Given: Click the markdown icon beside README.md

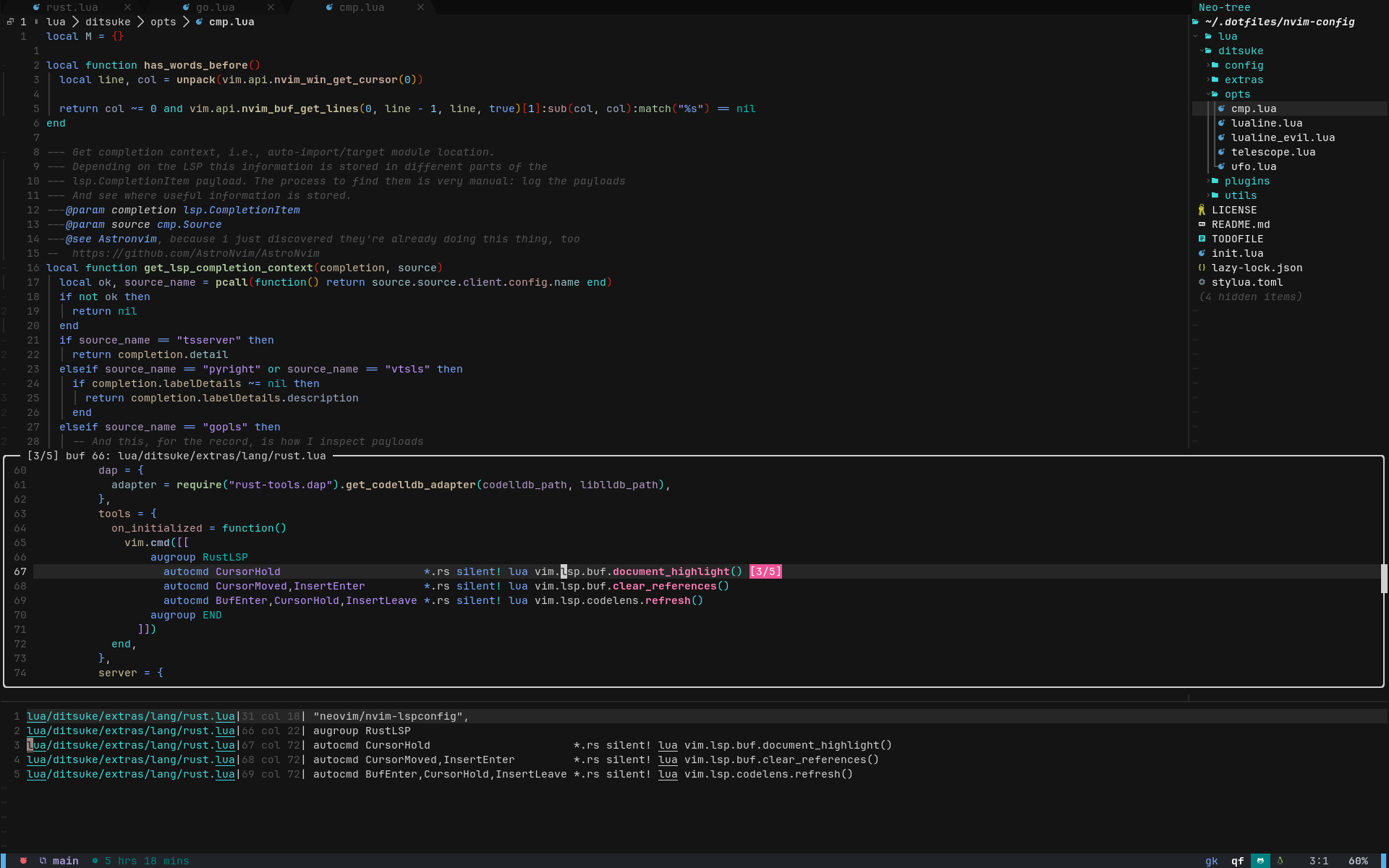Looking at the screenshot, I should [x=1202, y=224].
